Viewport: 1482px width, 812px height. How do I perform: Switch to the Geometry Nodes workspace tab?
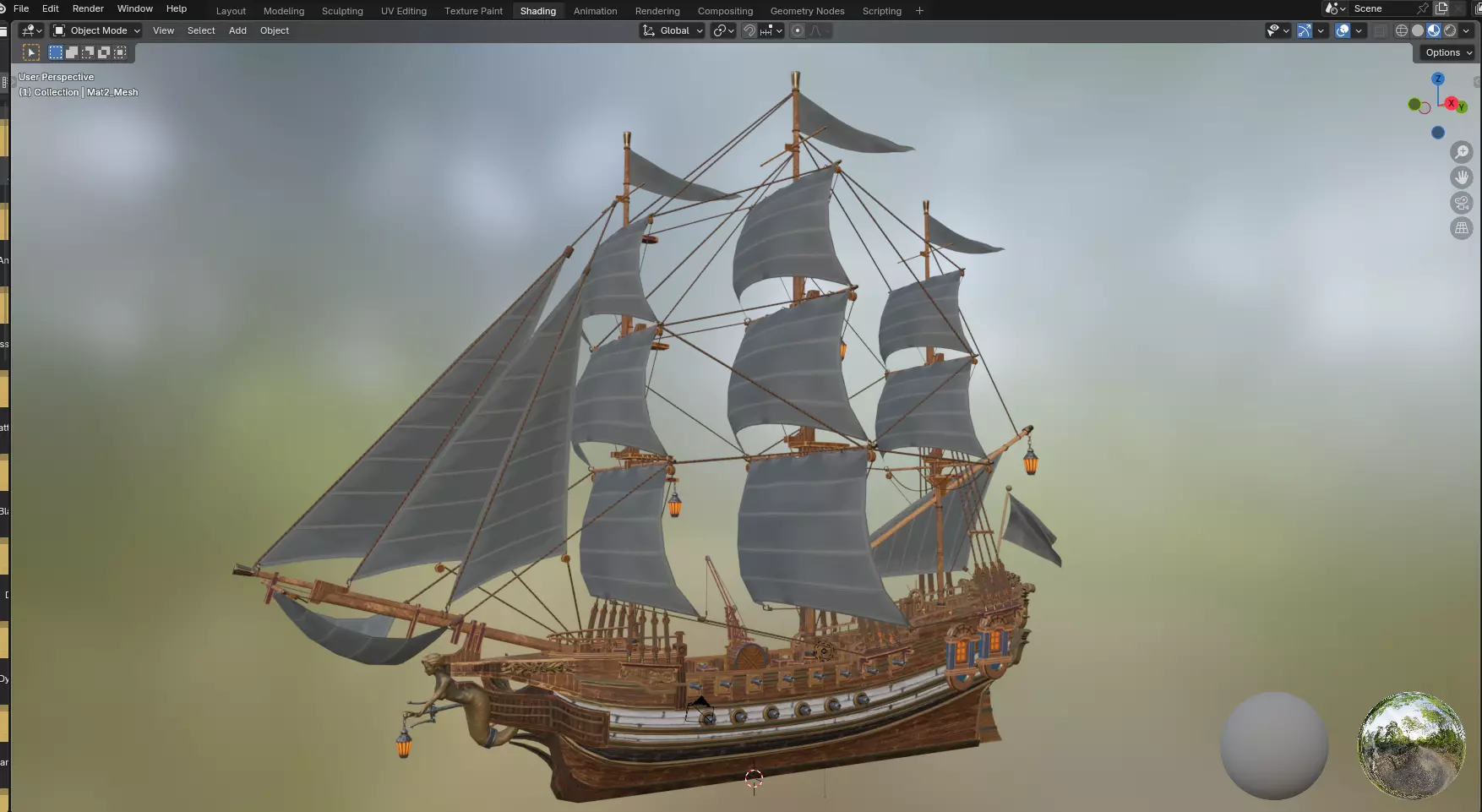pyautogui.click(x=808, y=11)
